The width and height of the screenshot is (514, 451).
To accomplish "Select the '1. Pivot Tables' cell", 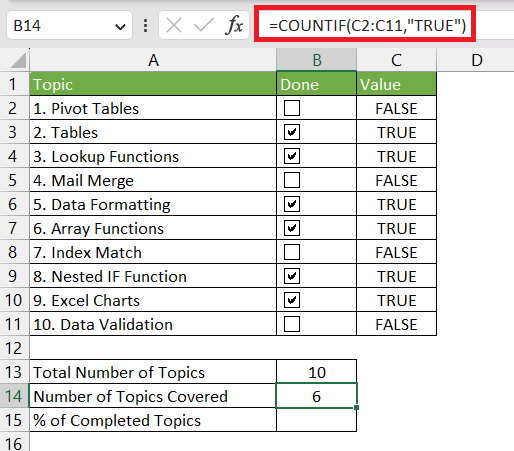I will coord(153,108).
